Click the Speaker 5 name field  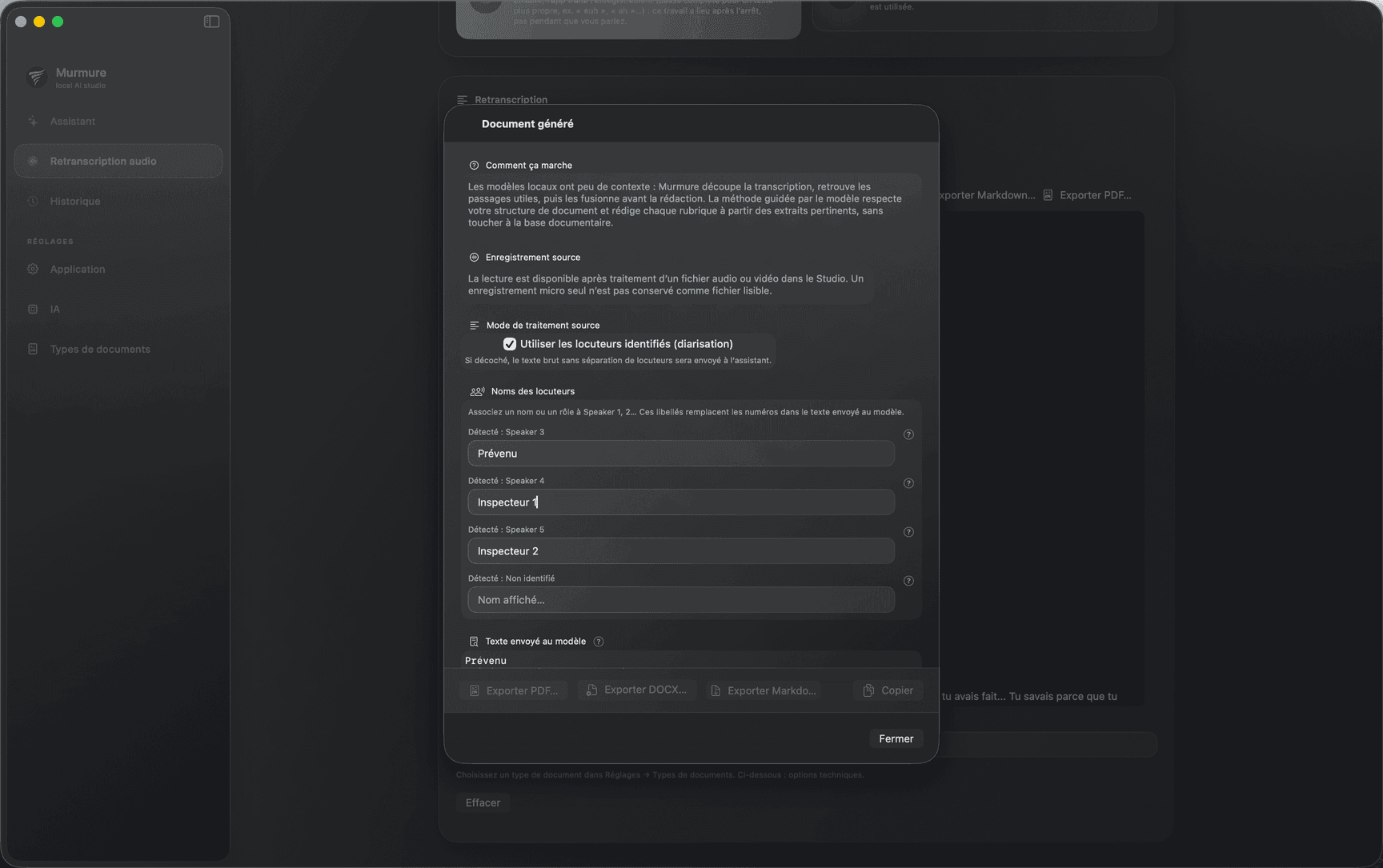pyautogui.click(x=681, y=551)
